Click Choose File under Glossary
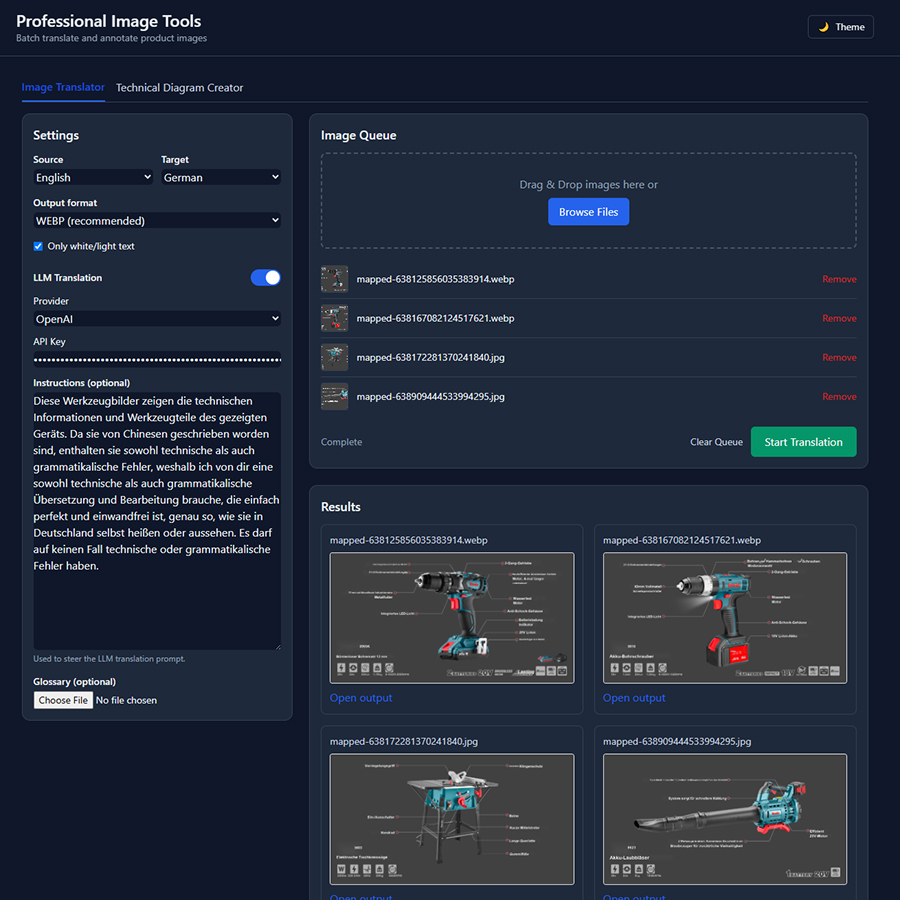The width and height of the screenshot is (900, 900). (63, 700)
